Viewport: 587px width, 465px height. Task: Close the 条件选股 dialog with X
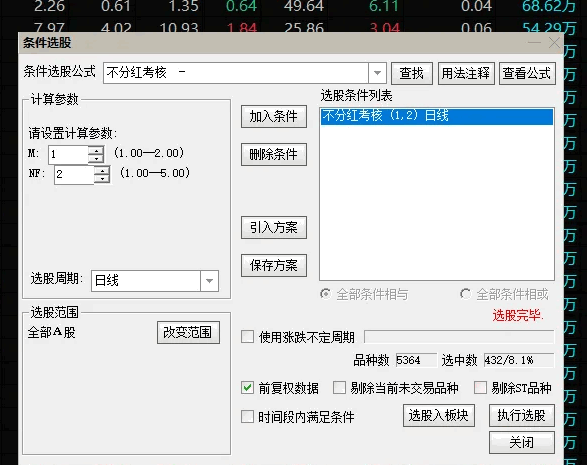[x=554, y=43]
